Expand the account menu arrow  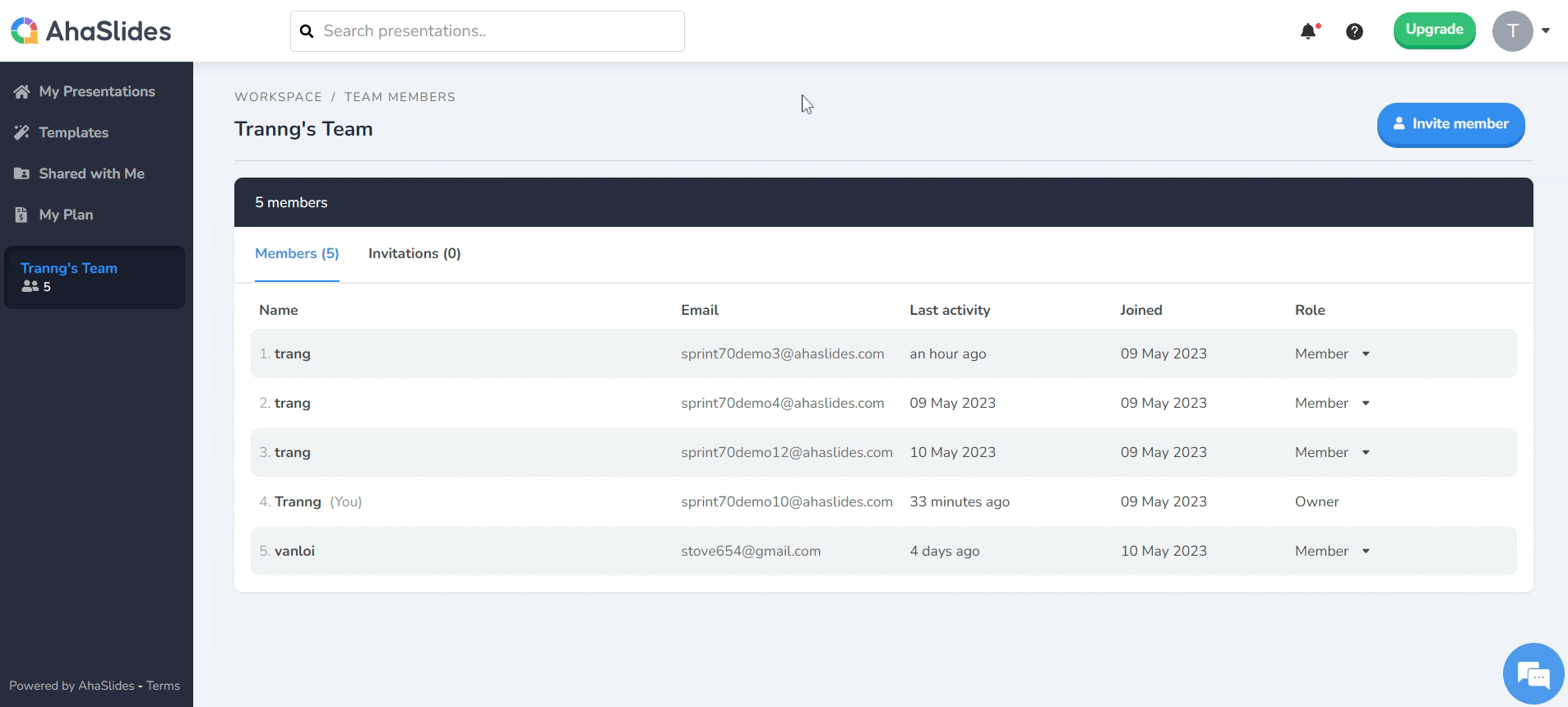click(1546, 31)
